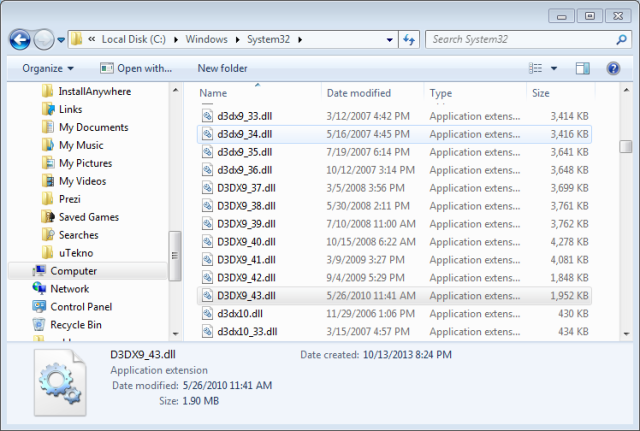Click the 10/13/2013 8:24 PM date created value
Image resolution: width=640 pixels, height=431 pixels.
click(407, 355)
